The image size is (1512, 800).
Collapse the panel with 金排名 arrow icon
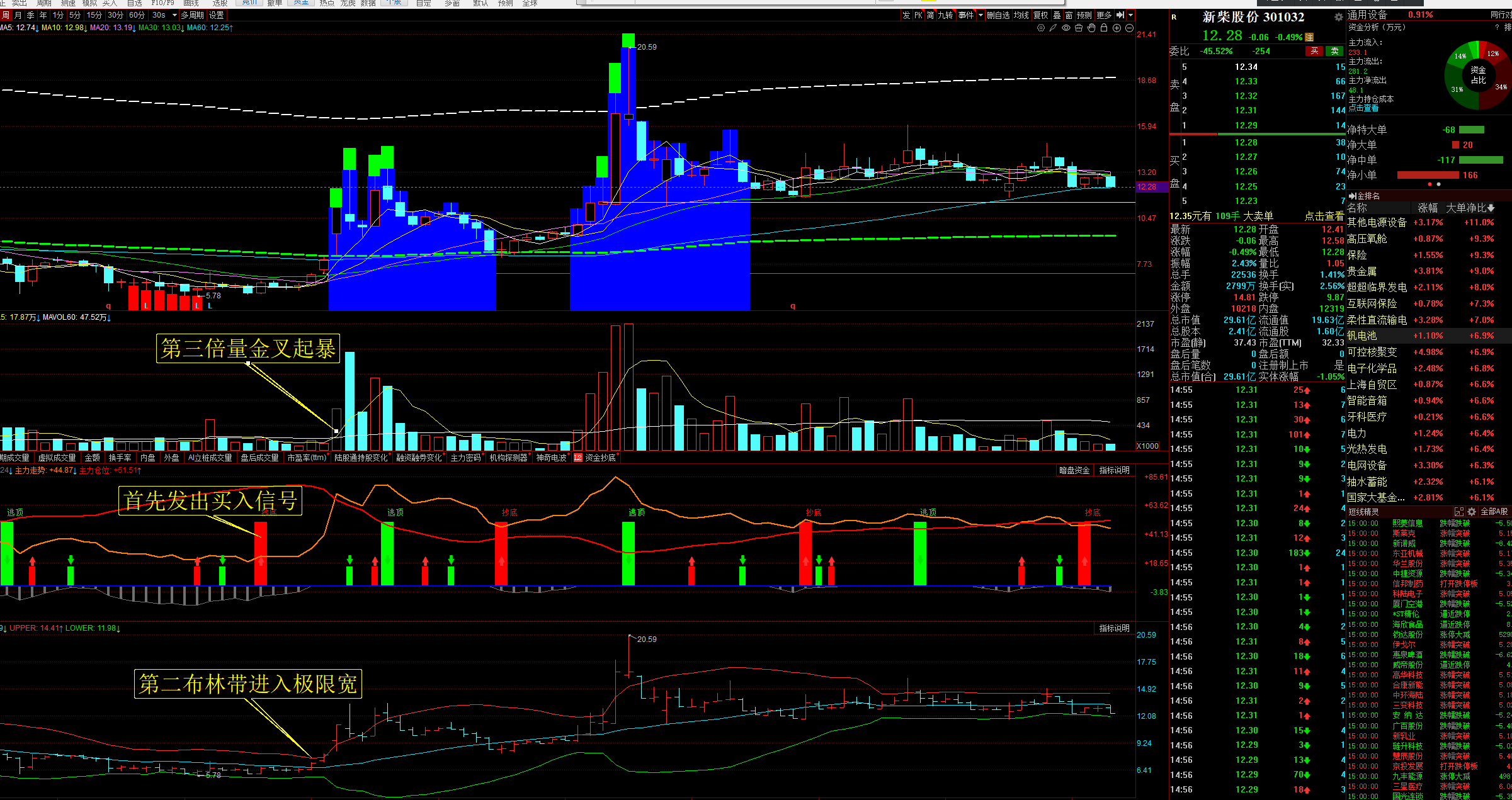click(1351, 196)
